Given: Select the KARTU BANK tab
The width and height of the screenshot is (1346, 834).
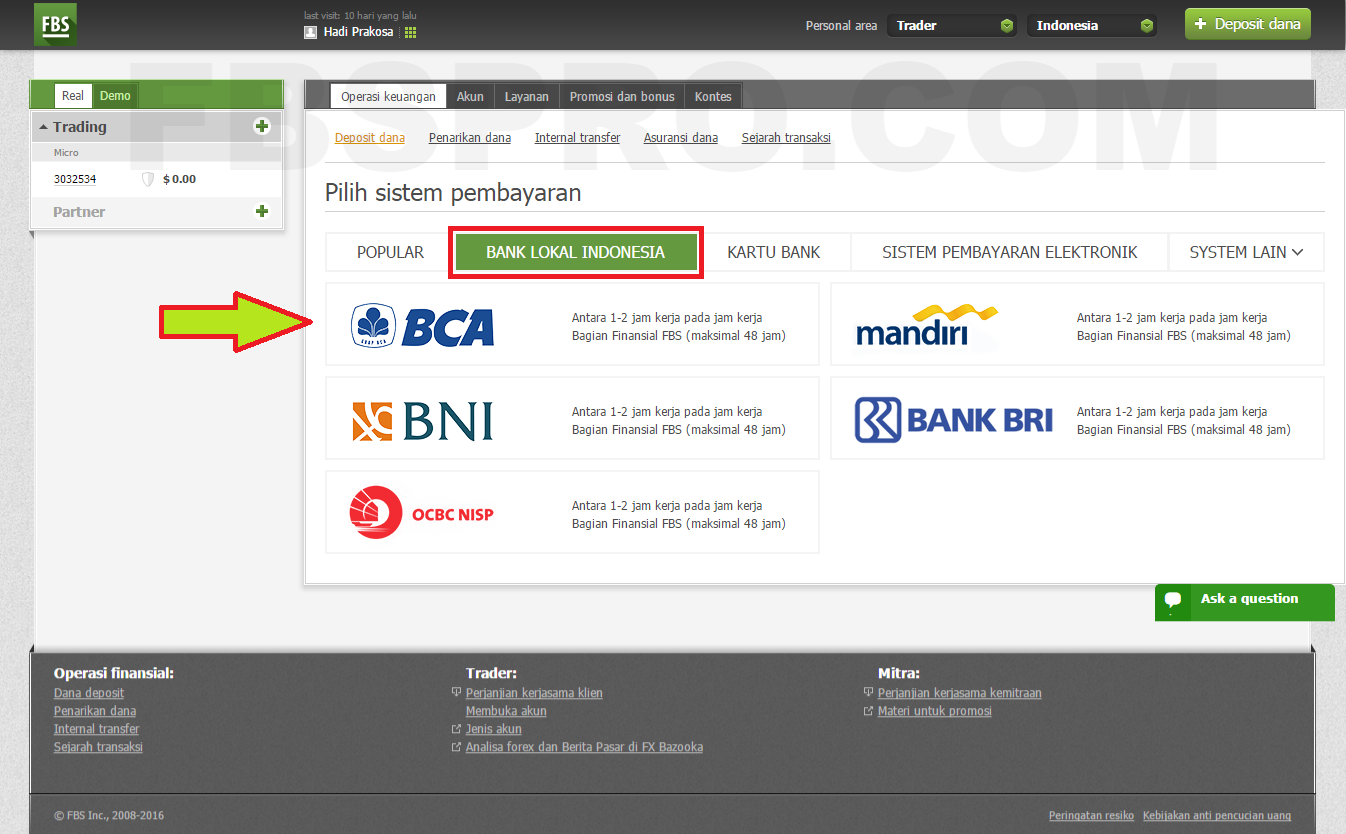Looking at the screenshot, I should pos(774,252).
